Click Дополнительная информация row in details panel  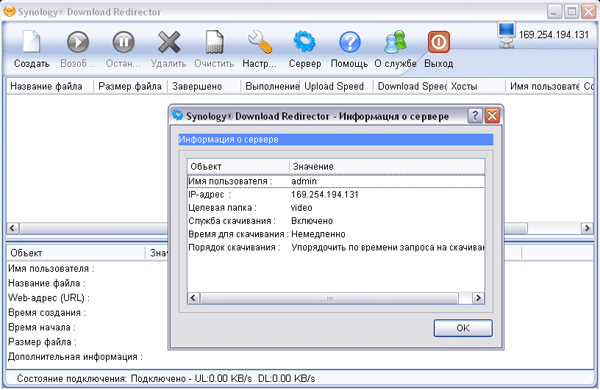coord(75,357)
